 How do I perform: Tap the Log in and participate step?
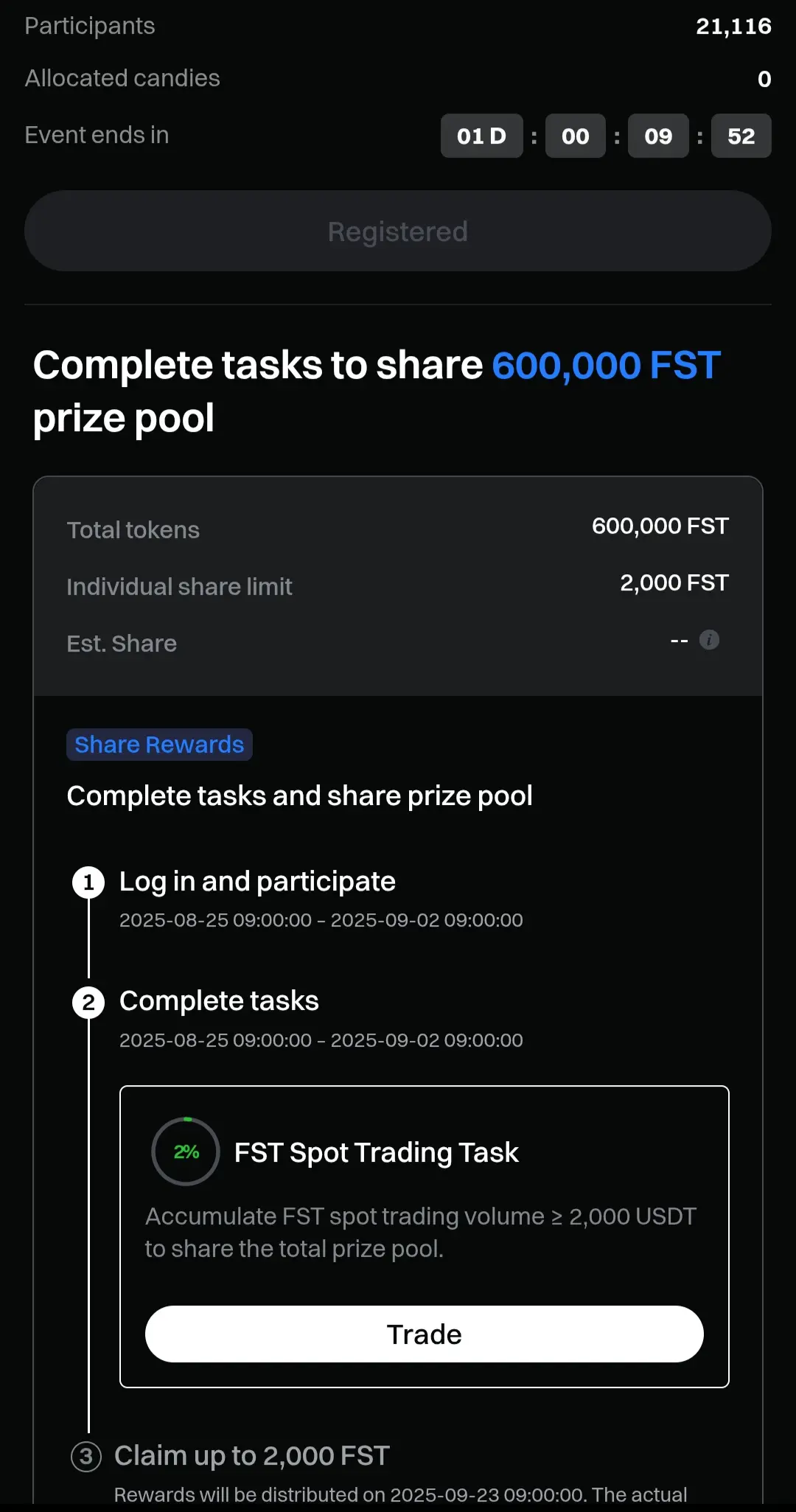coord(258,882)
